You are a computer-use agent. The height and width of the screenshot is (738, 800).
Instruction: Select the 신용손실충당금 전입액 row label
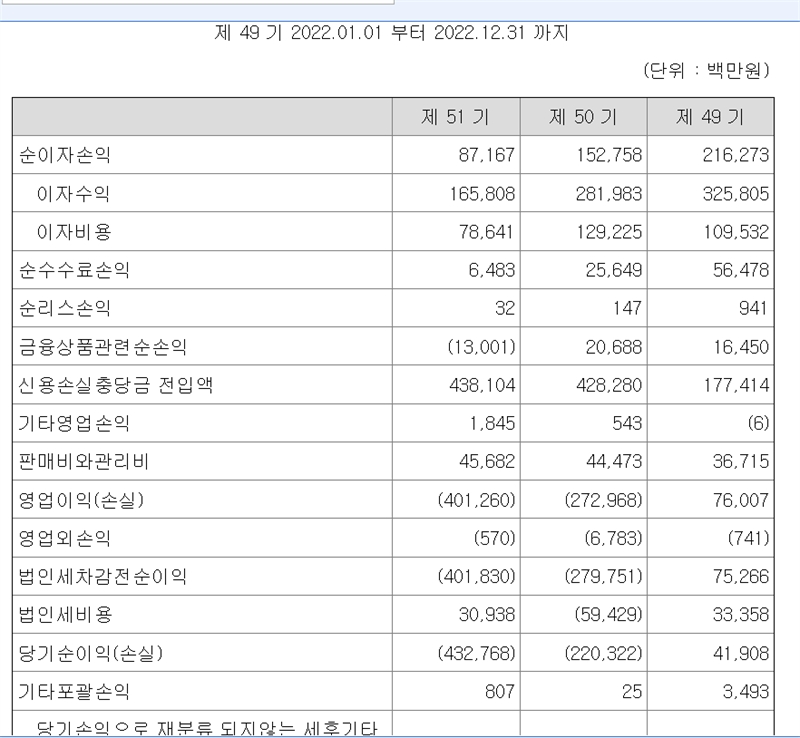pyautogui.click(x=116, y=386)
